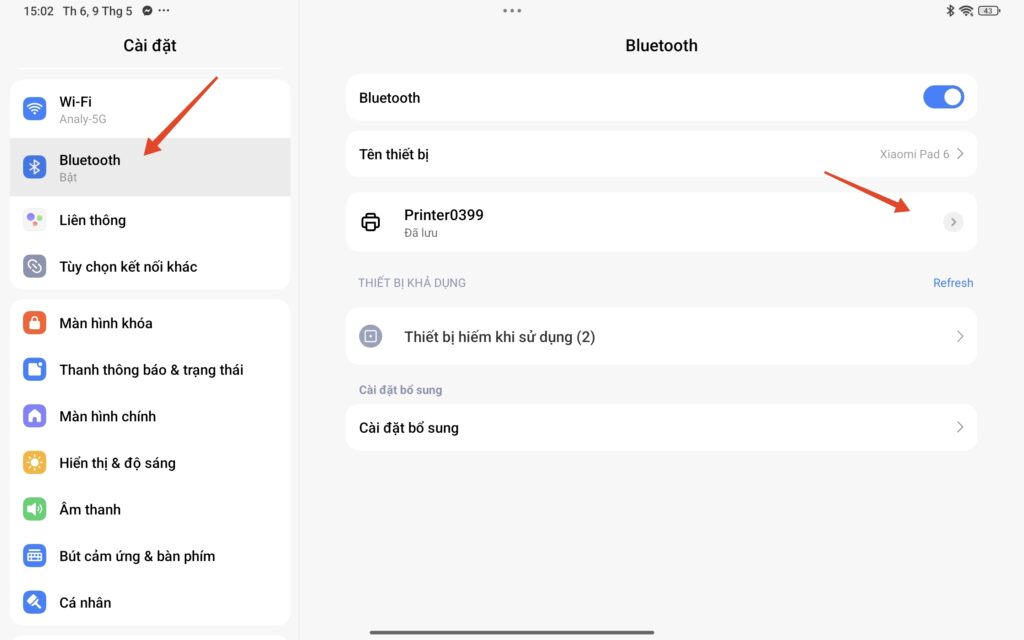Open the Liên thông icon
This screenshot has width=1024, height=640.
tap(35, 220)
